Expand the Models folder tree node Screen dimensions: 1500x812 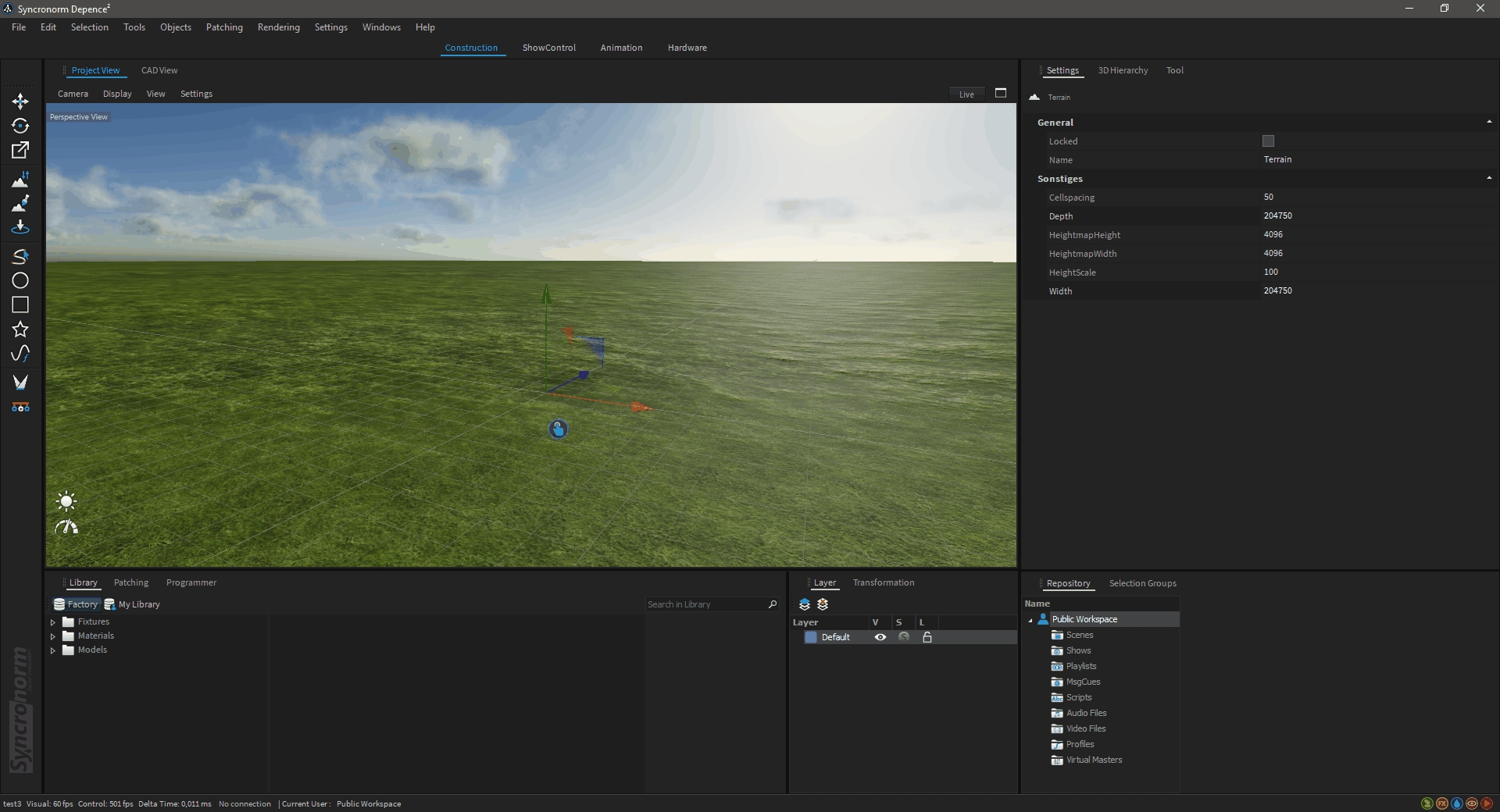[x=53, y=650]
